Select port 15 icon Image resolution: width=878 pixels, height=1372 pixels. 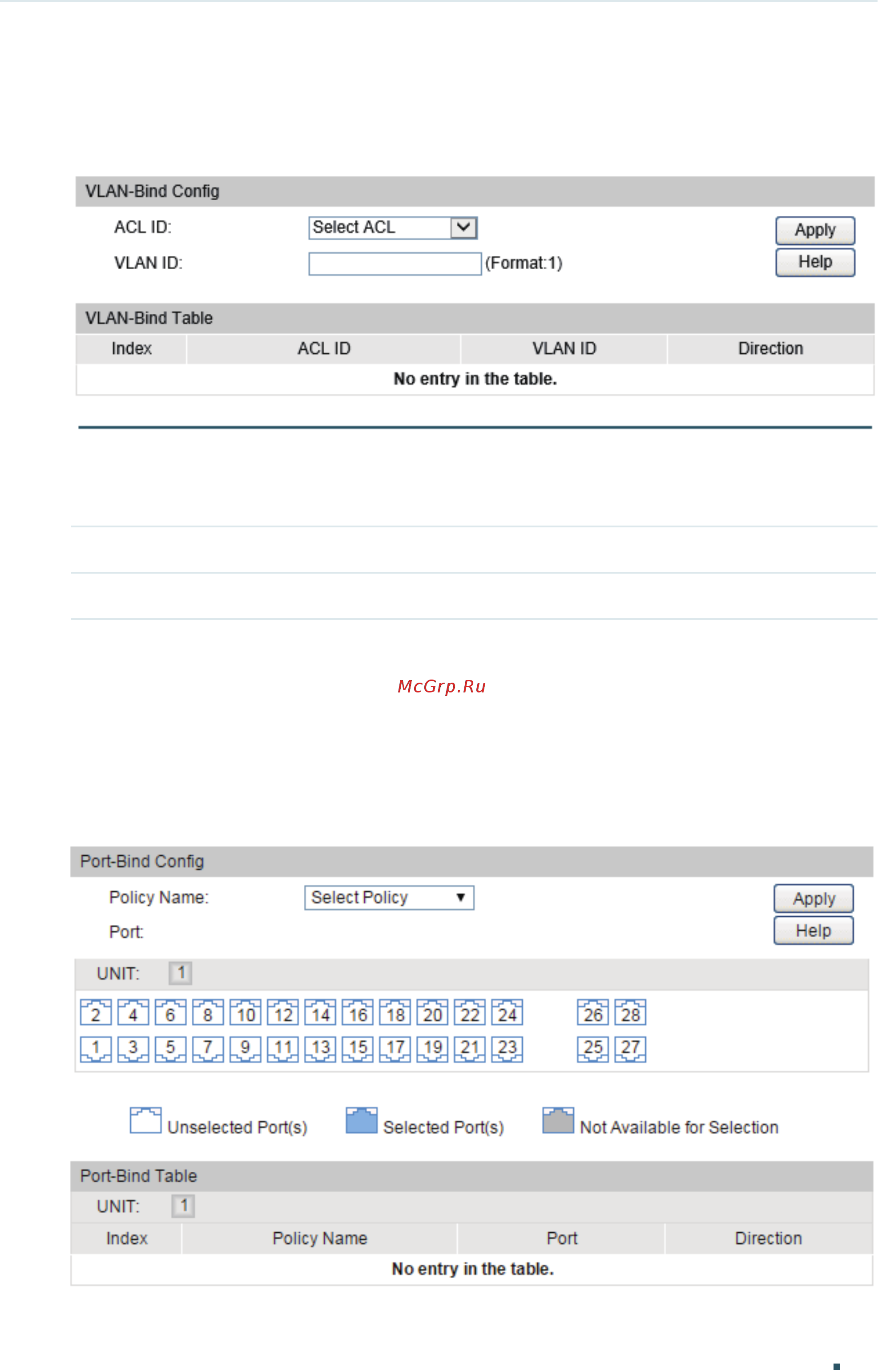(358, 1050)
